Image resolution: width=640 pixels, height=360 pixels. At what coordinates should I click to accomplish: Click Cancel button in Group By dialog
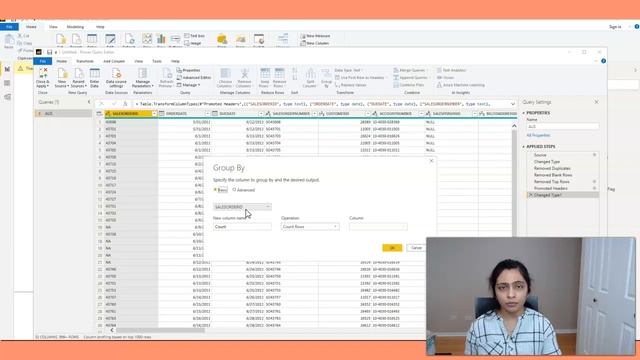tap(416, 248)
